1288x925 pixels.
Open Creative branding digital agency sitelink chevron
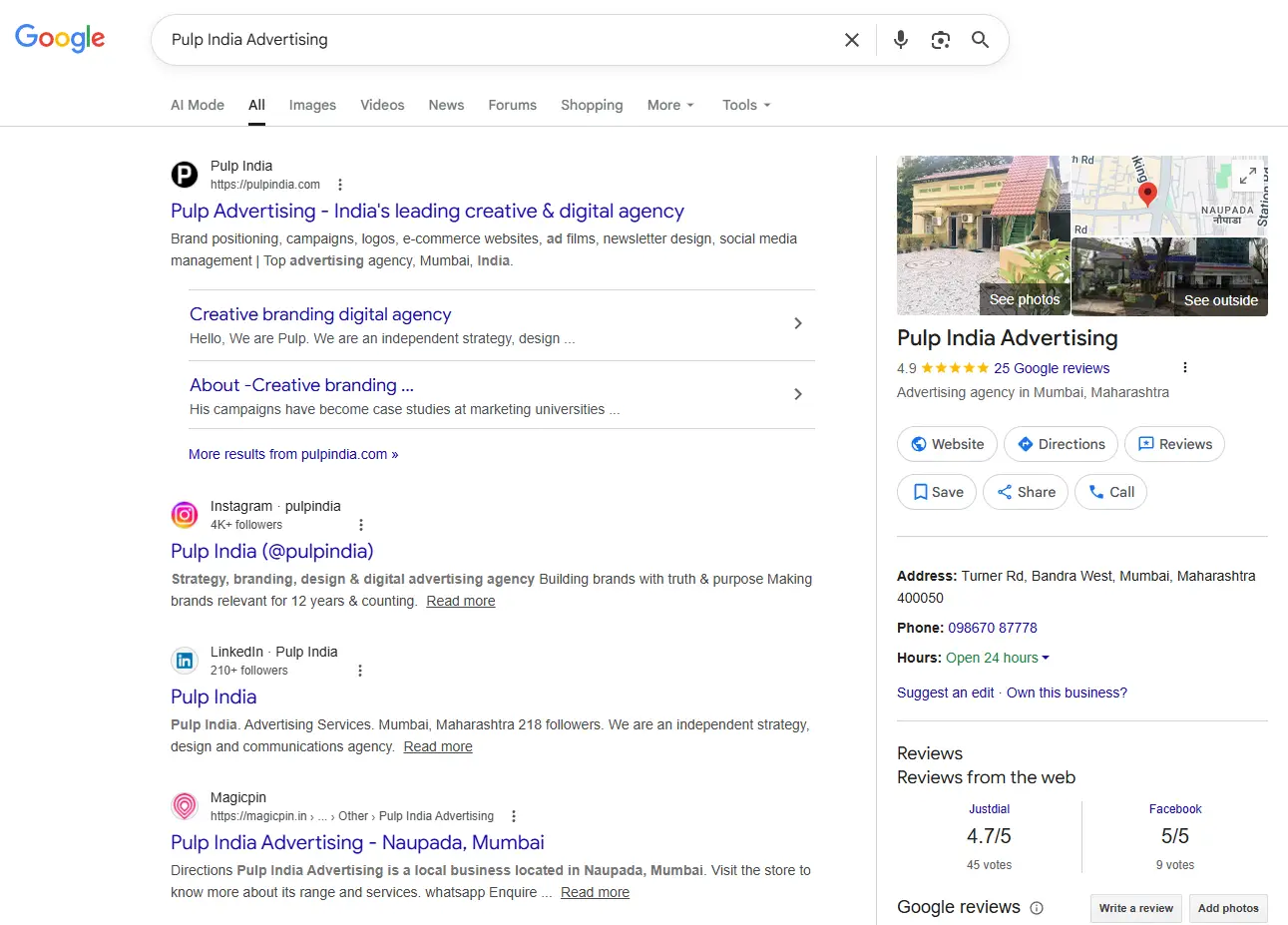(x=797, y=323)
